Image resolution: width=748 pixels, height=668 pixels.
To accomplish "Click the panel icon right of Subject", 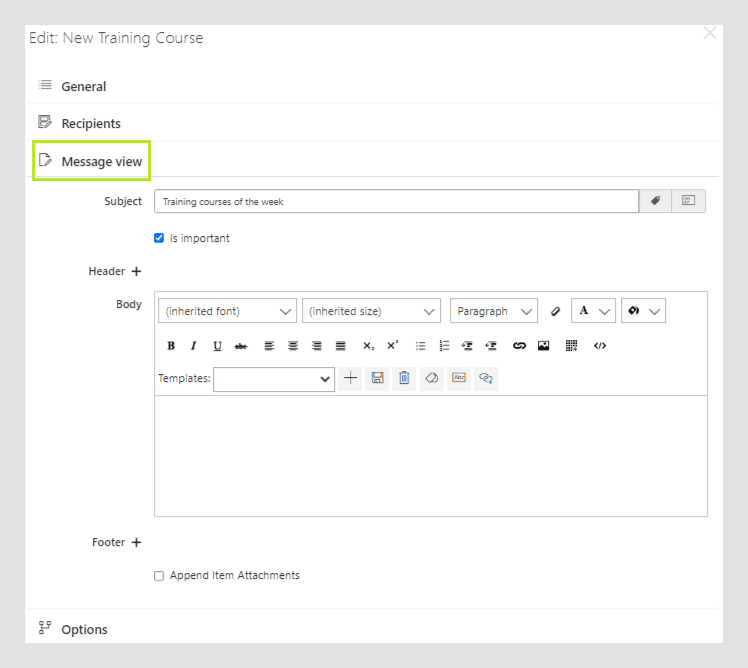I will point(688,201).
